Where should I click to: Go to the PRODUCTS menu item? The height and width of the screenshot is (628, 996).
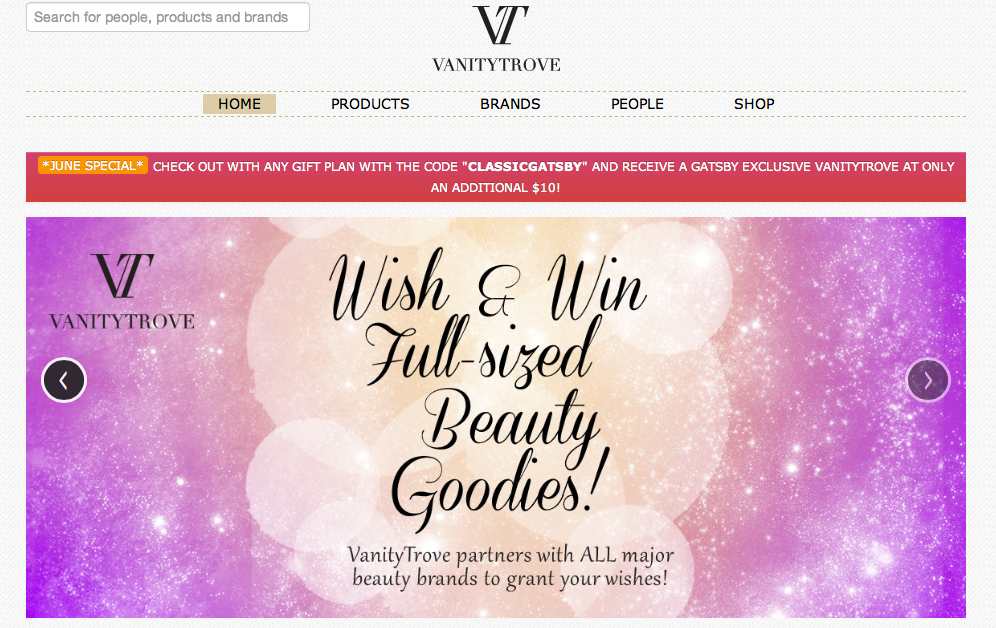tap(370, 104)
